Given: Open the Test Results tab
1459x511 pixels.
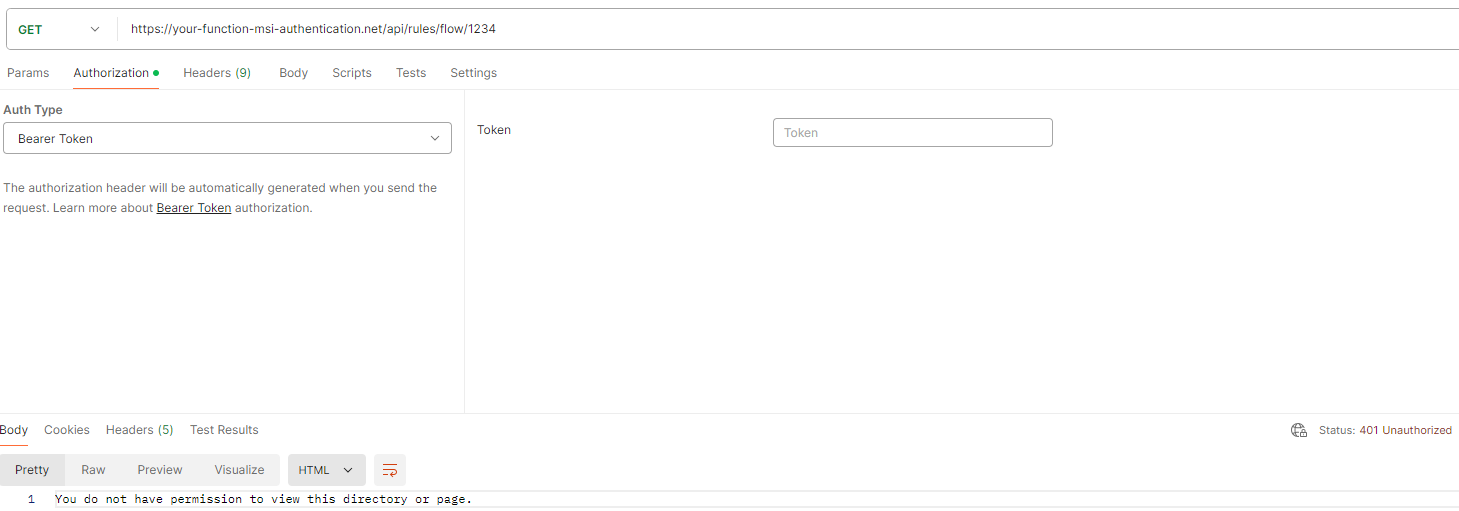Looking at the screenshot, I should (224, 430).
